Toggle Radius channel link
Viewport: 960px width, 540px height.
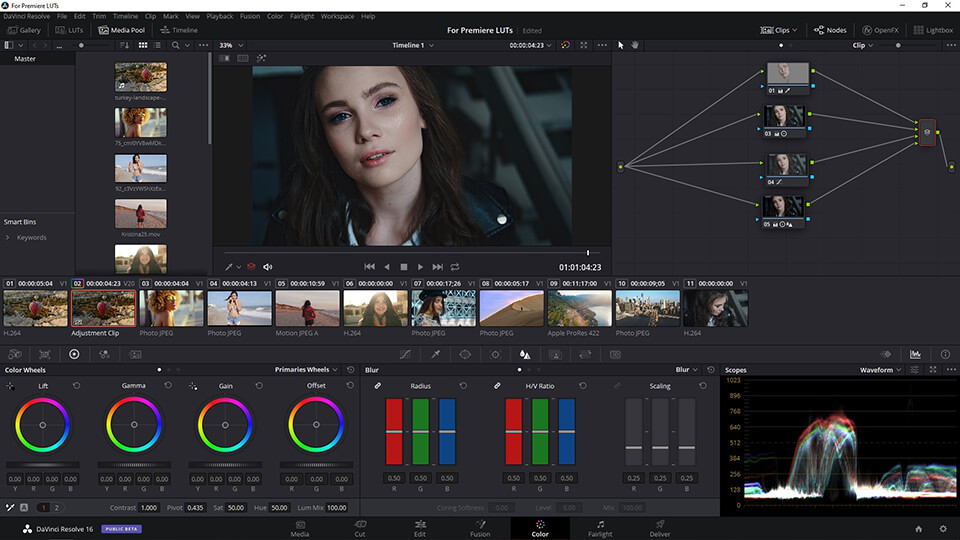click(378, 386)
